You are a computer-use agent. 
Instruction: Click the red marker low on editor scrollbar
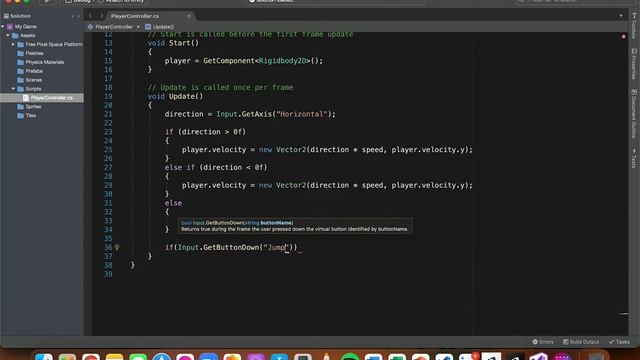tap(623, 313)
